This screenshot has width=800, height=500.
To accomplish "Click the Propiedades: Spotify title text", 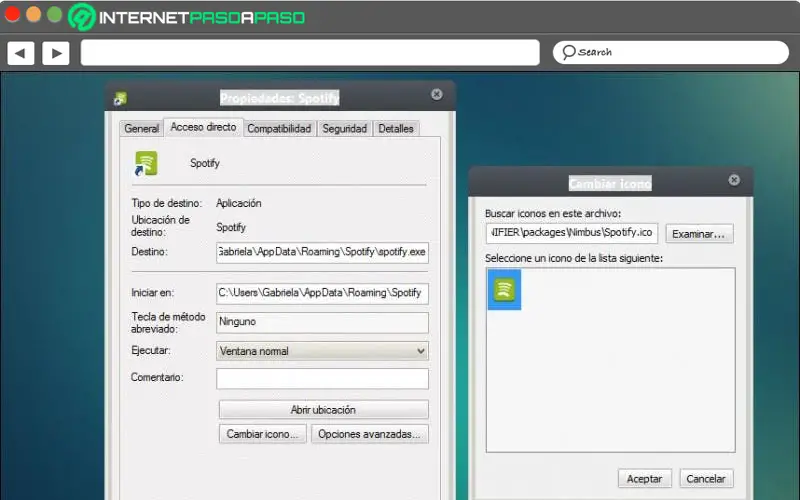I will 280,97.
